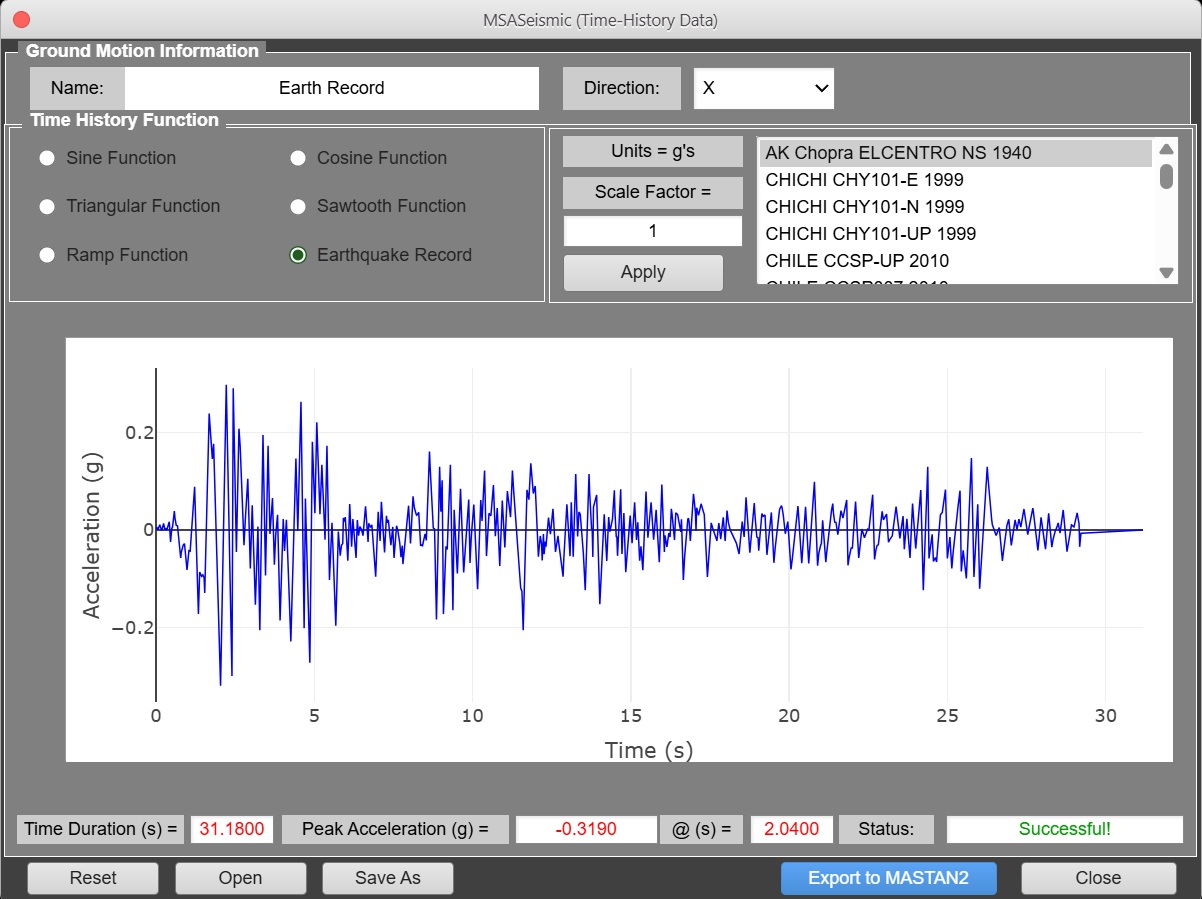
Task: Click the Units = g's button
Action: tap(652, 151)
